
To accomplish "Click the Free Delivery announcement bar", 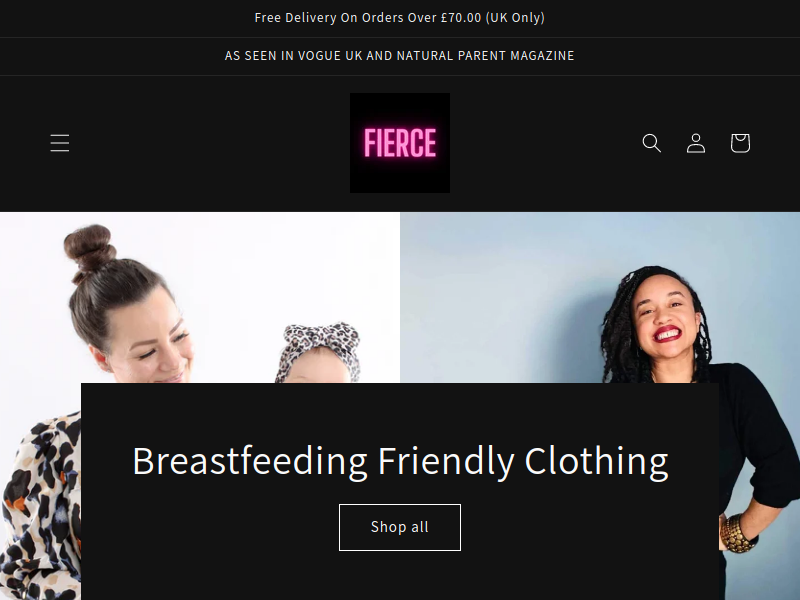I will 400,18.
